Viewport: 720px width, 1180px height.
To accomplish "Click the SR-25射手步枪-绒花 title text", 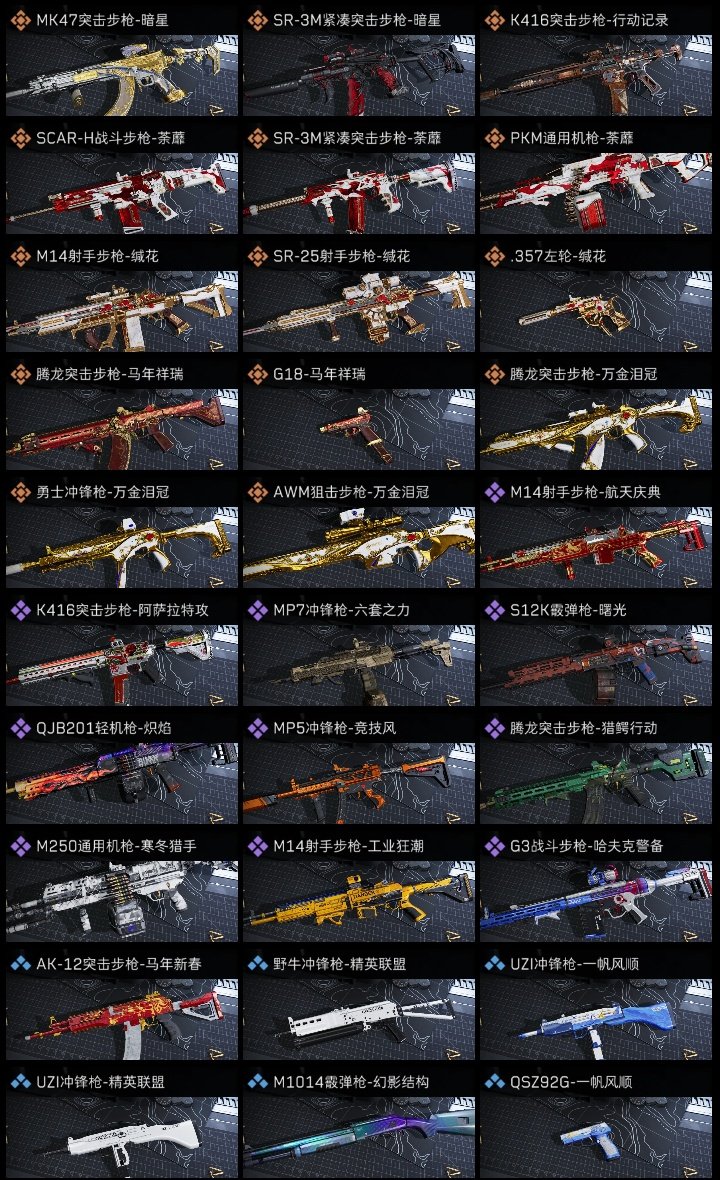I will tap(342, 257).
